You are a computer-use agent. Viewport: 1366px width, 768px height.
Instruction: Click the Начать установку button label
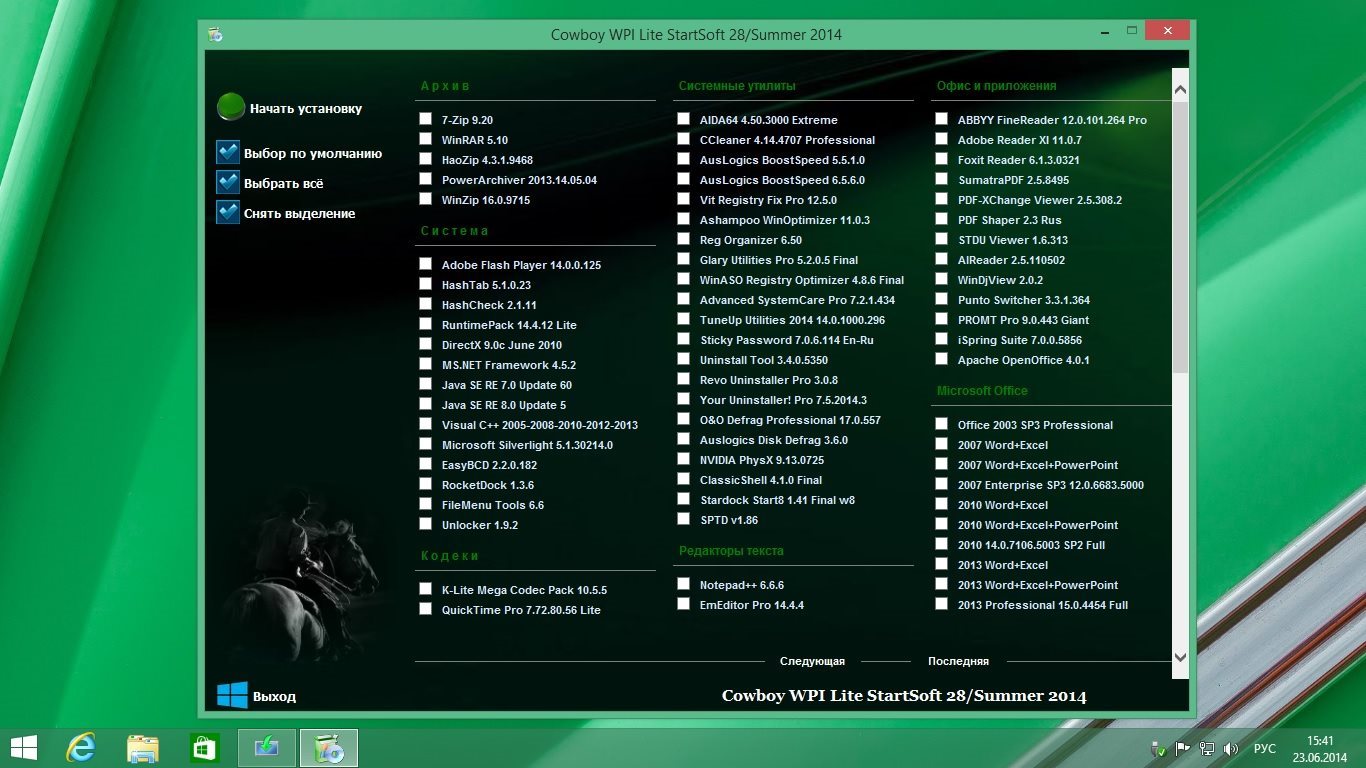coord(306,108)
